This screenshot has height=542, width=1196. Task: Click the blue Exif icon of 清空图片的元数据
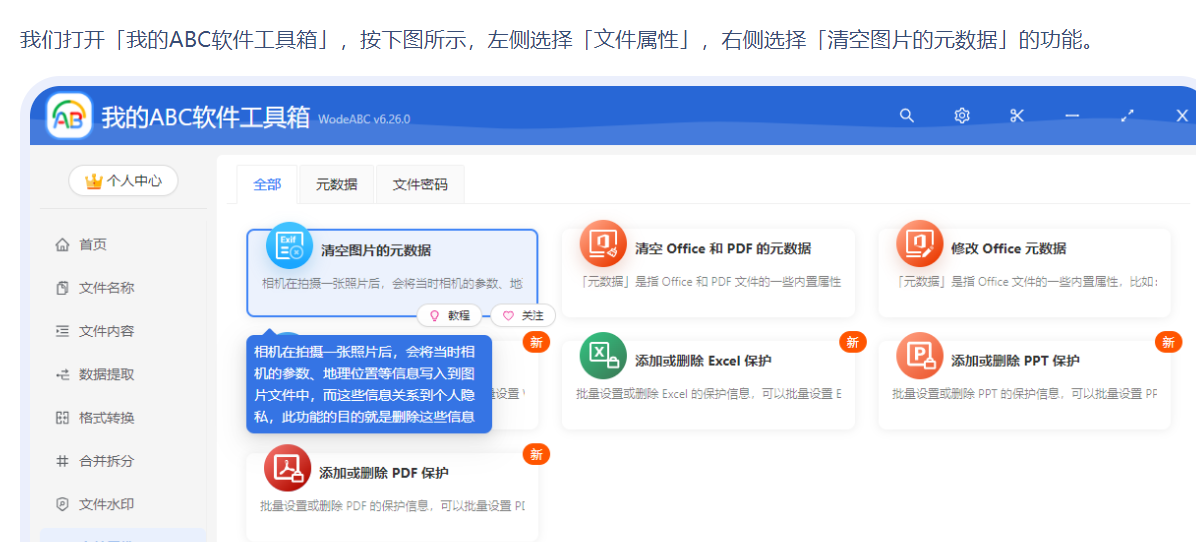[289, 245]
